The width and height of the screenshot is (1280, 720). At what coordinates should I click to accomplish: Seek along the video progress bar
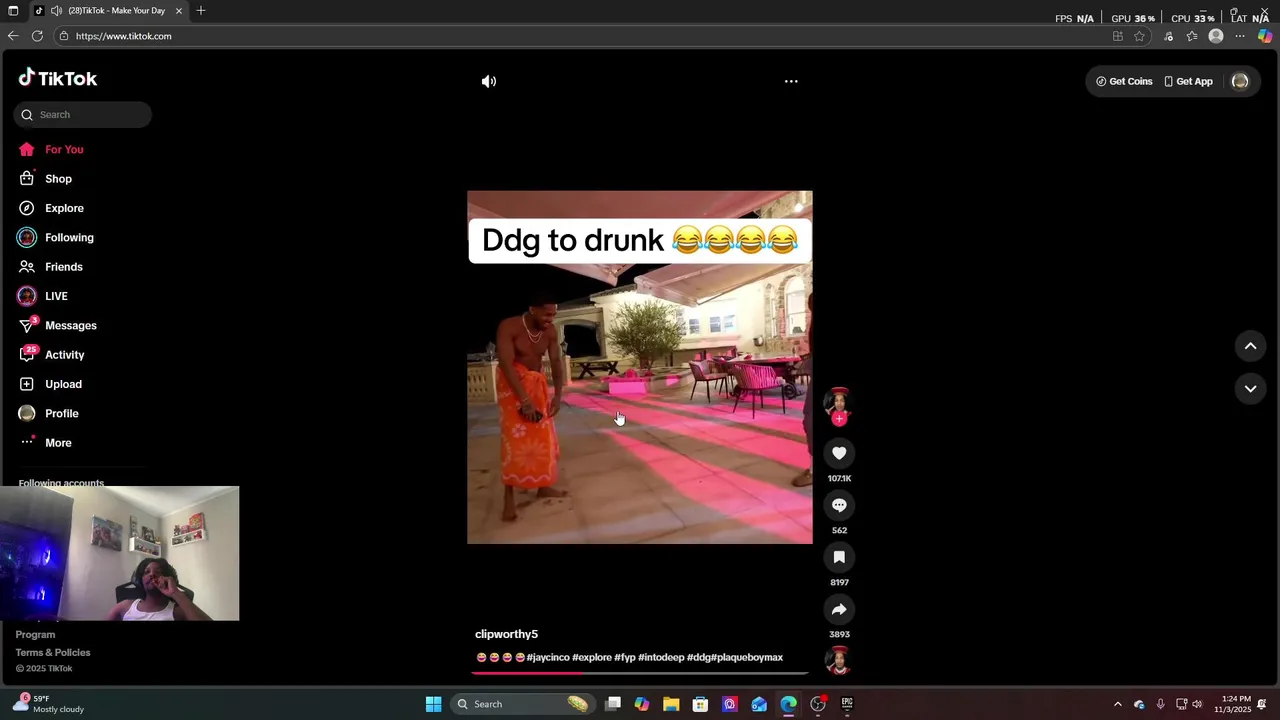(x=640, y=673)
